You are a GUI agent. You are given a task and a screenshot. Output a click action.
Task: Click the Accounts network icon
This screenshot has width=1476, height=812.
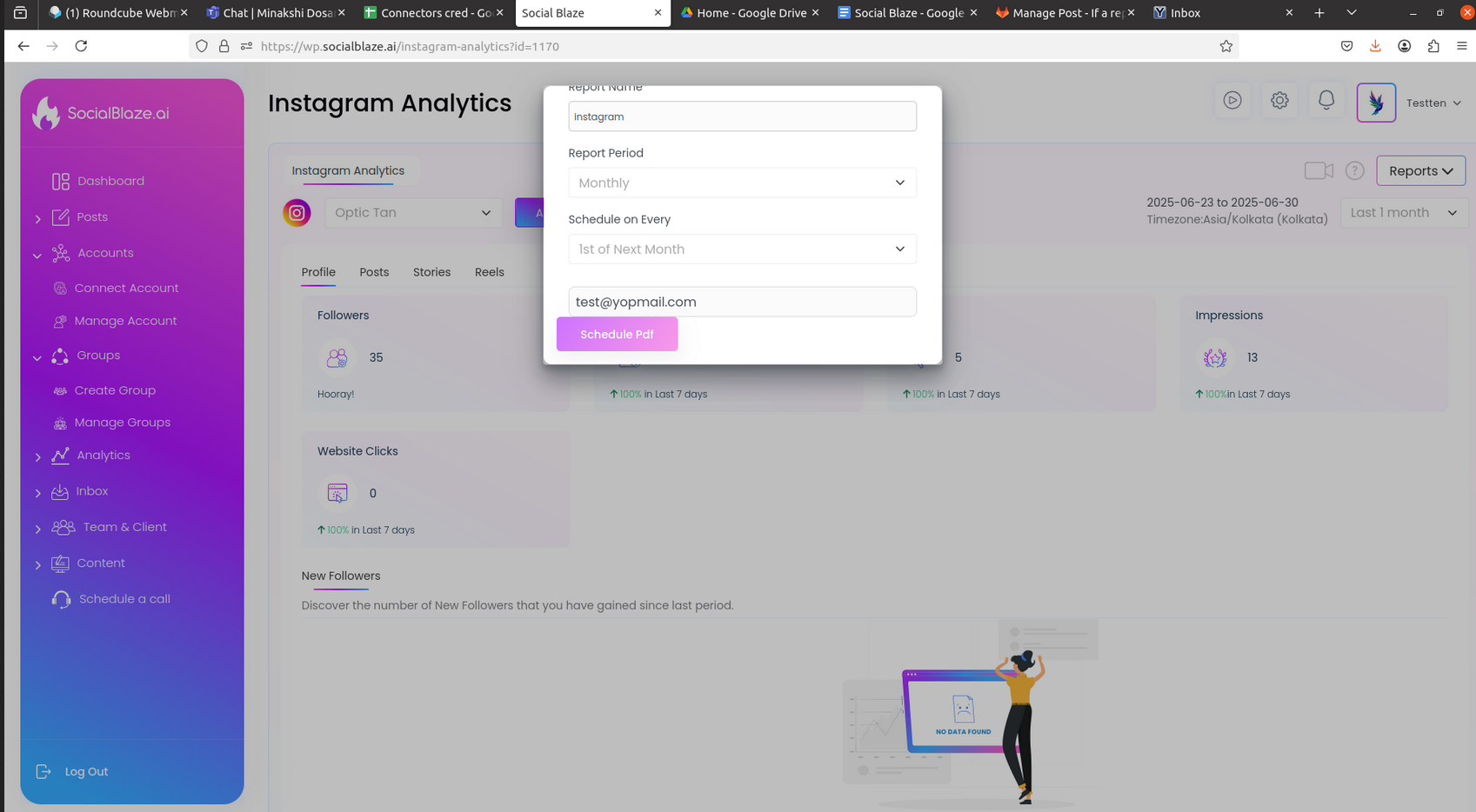(60, 253)
